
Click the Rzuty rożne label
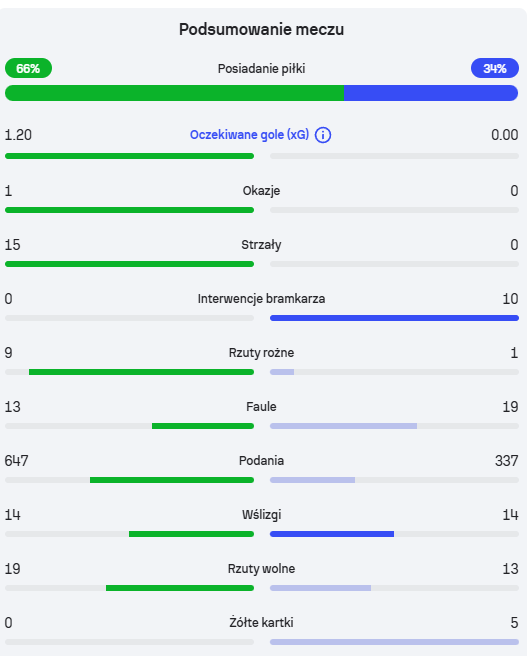[261, 353]
